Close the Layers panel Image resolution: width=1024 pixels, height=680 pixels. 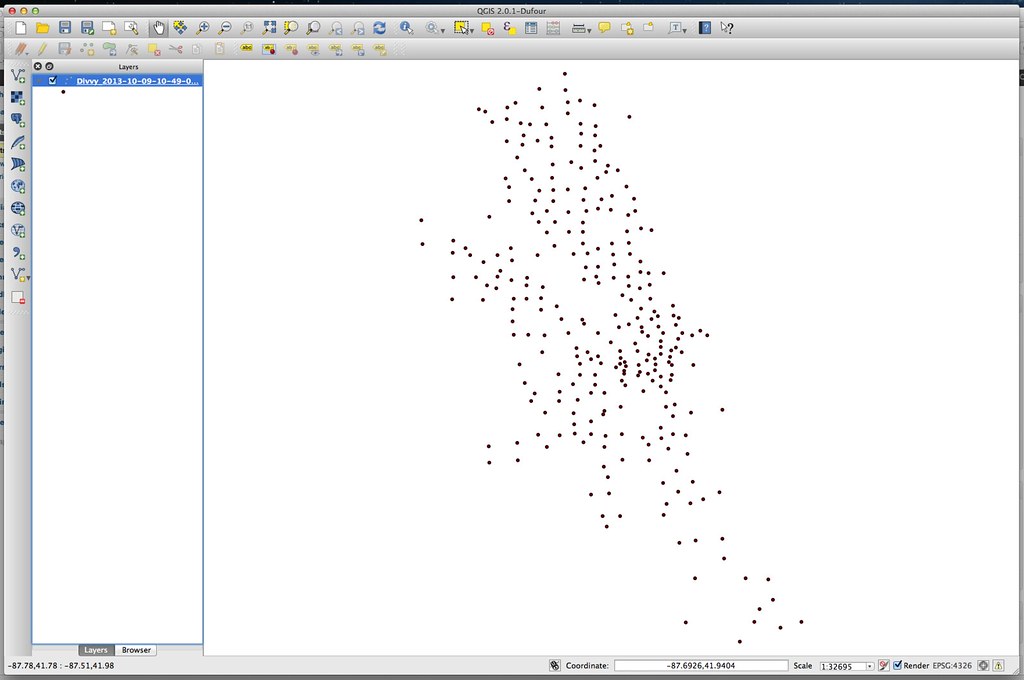[38, 66]
